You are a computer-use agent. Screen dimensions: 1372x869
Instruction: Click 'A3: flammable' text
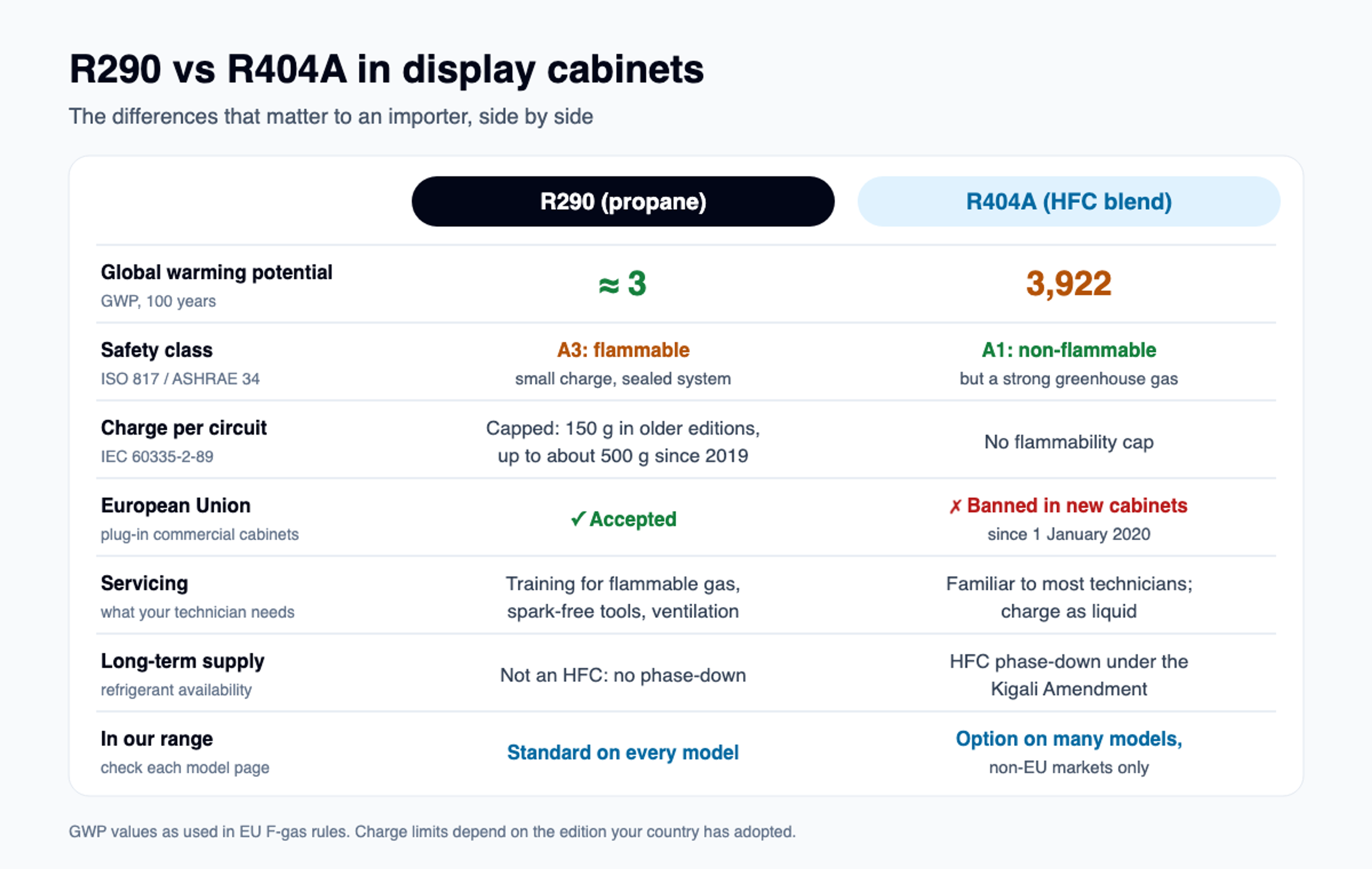click(623, 350)
